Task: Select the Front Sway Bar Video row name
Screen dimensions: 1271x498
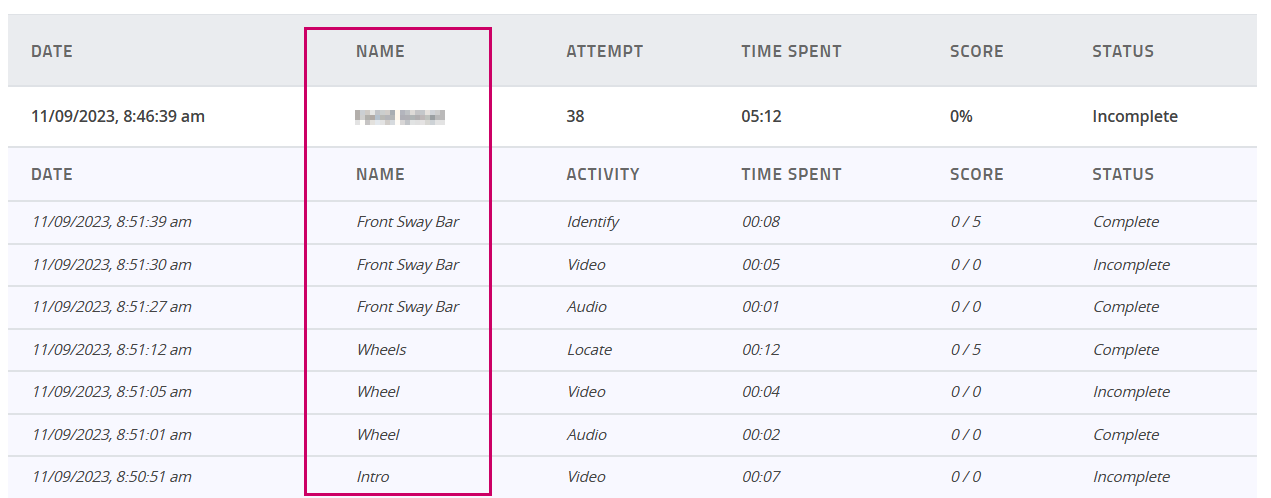Action: [407, 265]
